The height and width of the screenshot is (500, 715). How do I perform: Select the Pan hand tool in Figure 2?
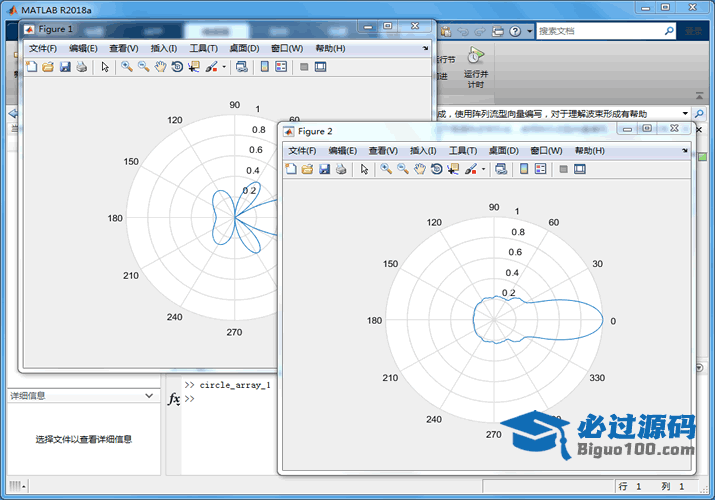pyautogui.click(x=420, y=169)
